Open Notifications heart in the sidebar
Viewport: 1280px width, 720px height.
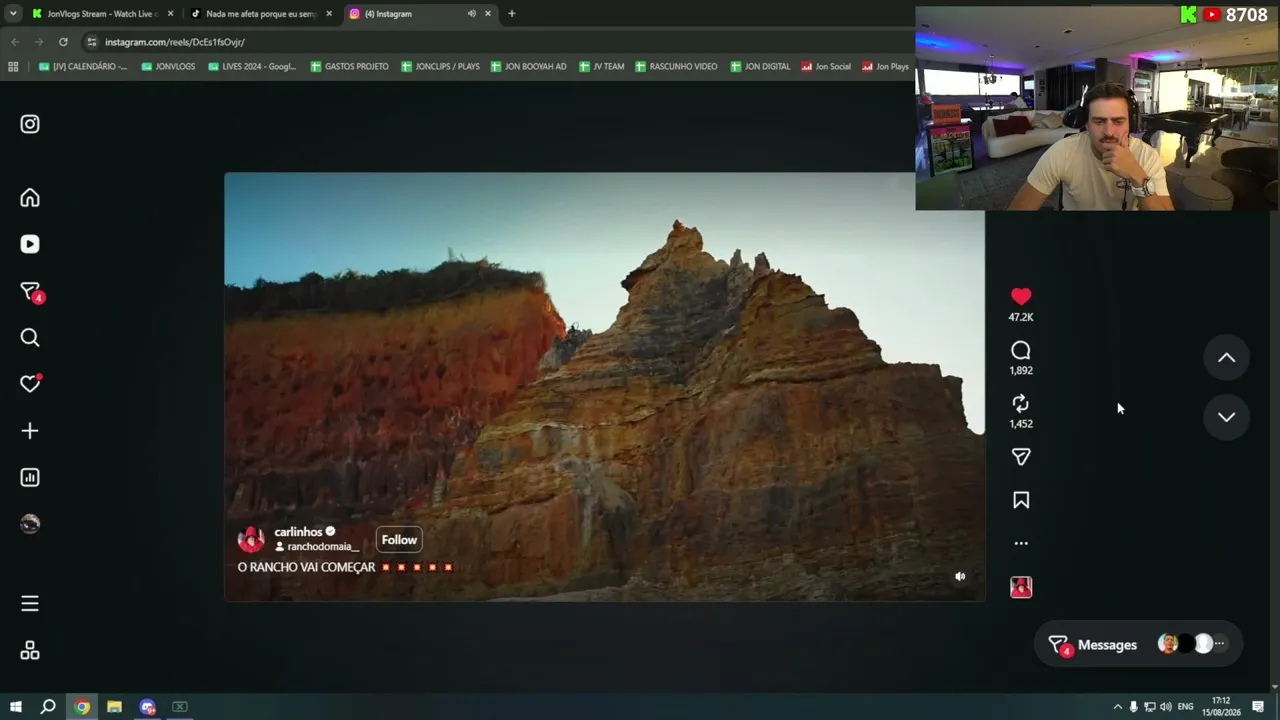(x=30, y=383)
